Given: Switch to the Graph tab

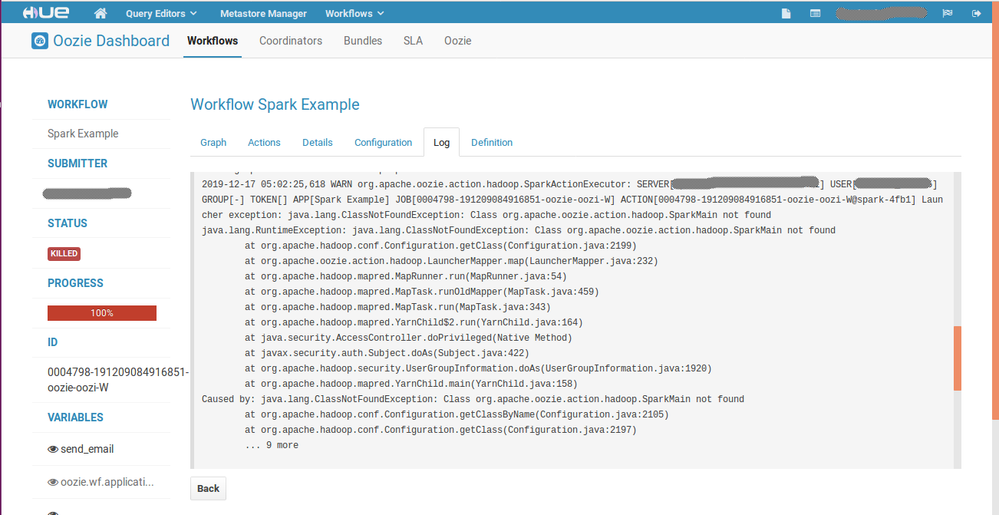Looking at the screenshot, I should pos(213,142).
